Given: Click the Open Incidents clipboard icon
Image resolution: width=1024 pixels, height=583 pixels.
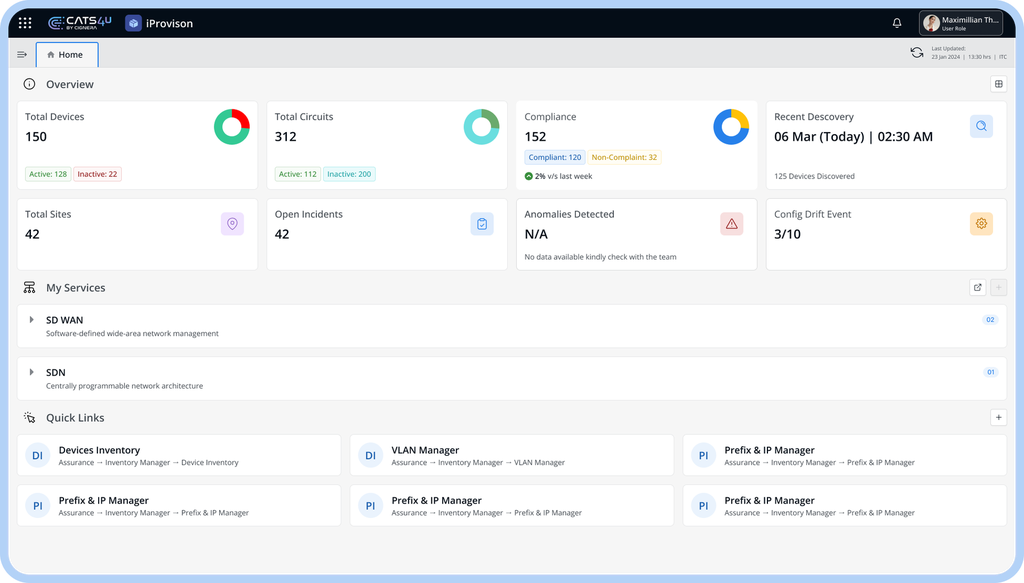Looking at the screenshot, I should pyautogui.click(x=482, y=224).
